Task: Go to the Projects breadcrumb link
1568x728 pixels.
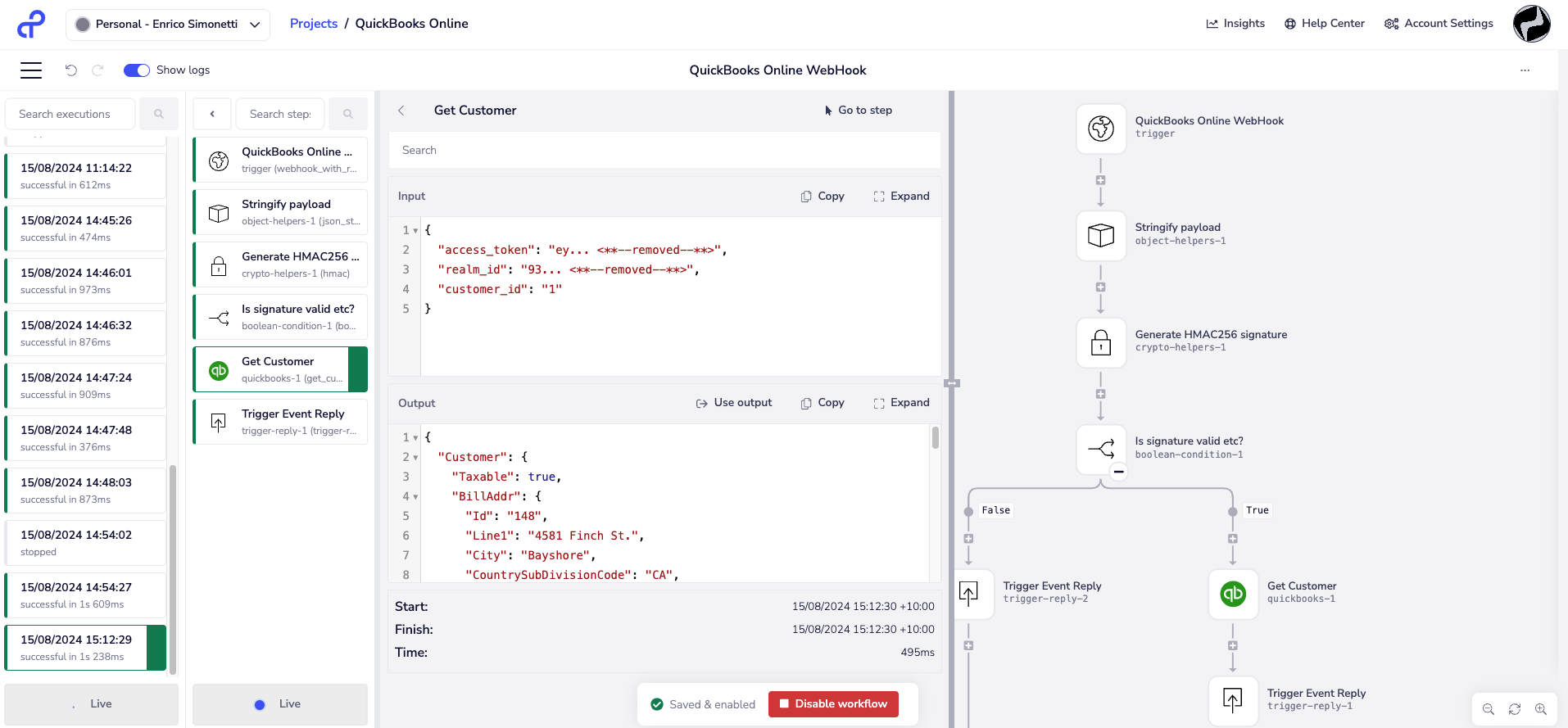Action: pyautogui.click(x=314, y=24)
